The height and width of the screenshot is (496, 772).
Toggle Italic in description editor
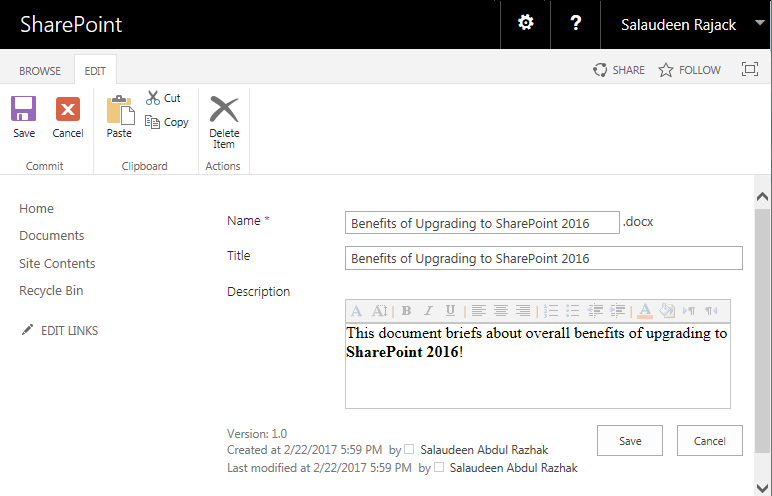pos(428,311)
